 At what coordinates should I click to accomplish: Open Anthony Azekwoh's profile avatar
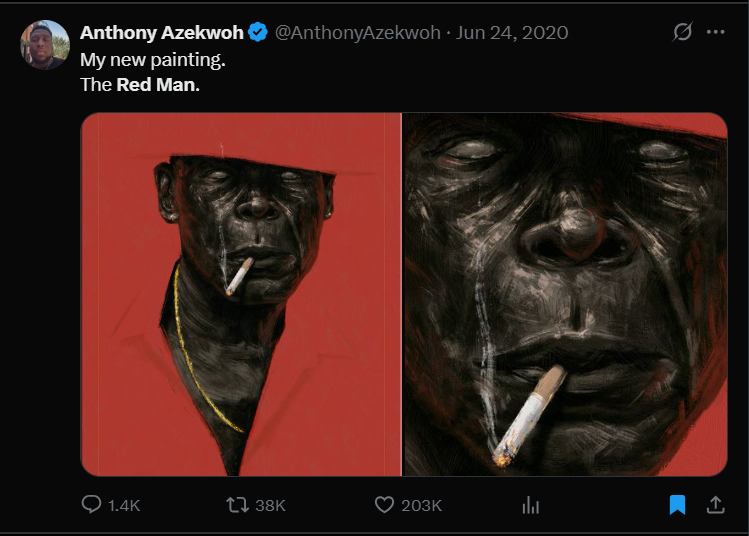coord(45,45)
